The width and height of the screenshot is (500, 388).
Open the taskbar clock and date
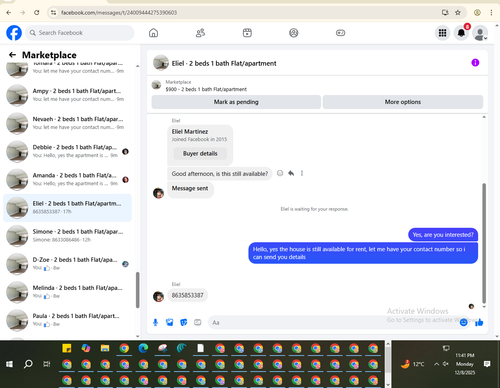click(x=465, y=364)
